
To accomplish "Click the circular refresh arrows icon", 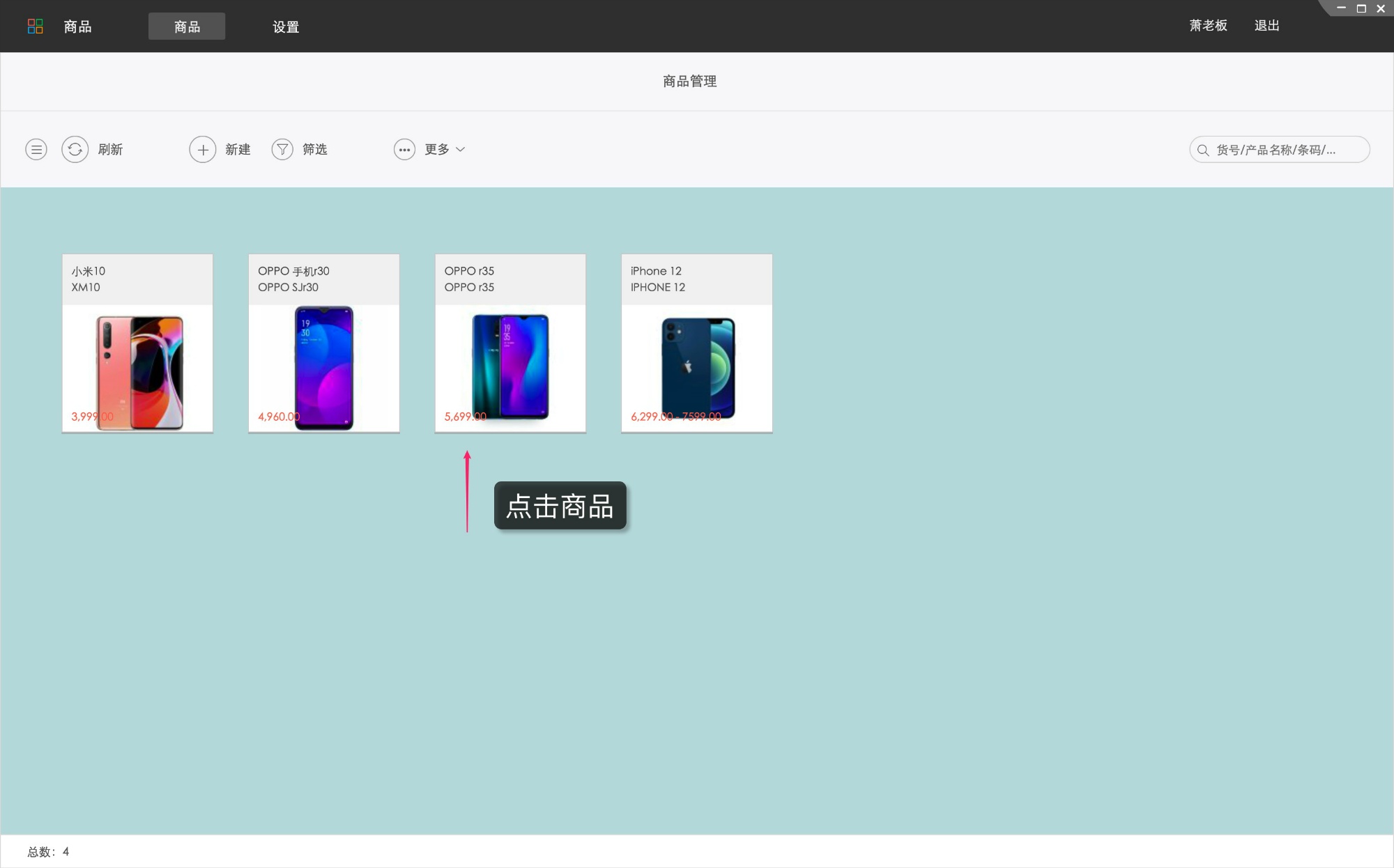I will click(75, 149).
